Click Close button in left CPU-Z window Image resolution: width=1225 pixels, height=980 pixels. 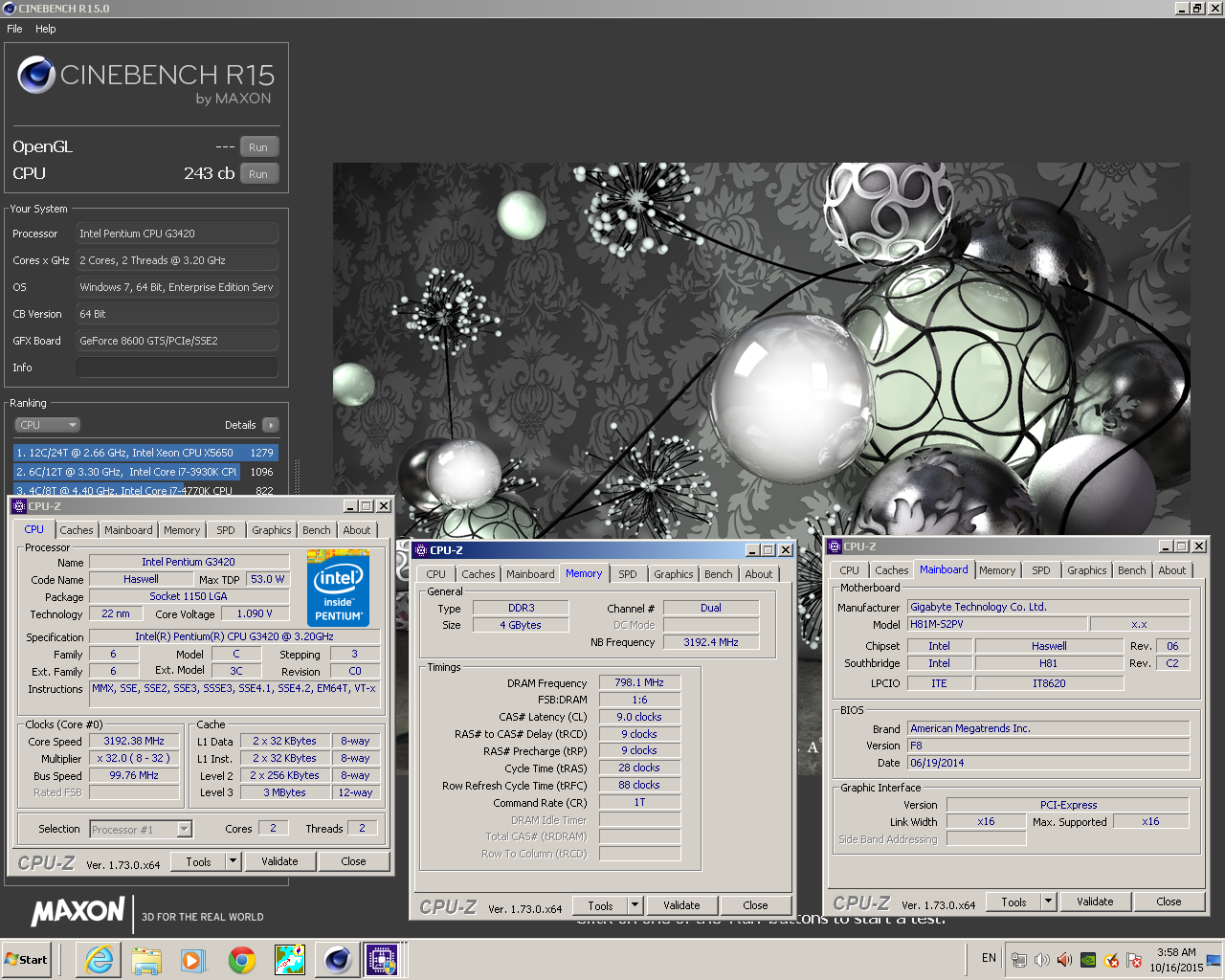(x=353, y=861)
